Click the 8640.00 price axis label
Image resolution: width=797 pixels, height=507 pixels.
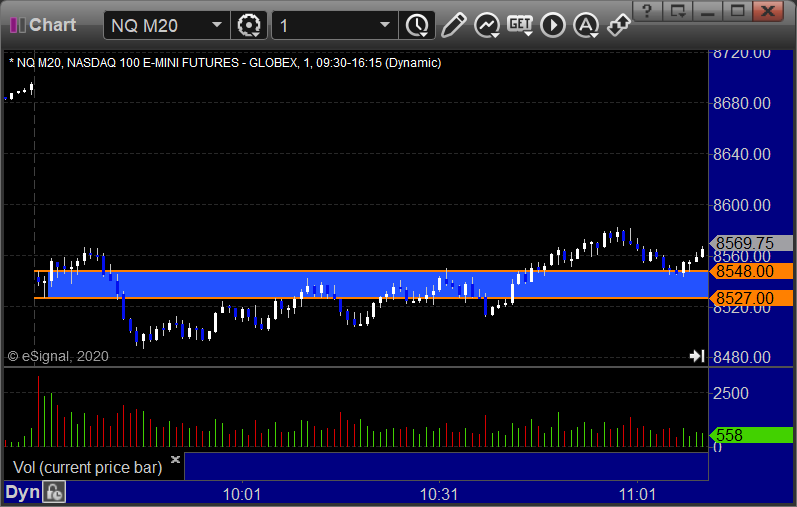(742, 154)
